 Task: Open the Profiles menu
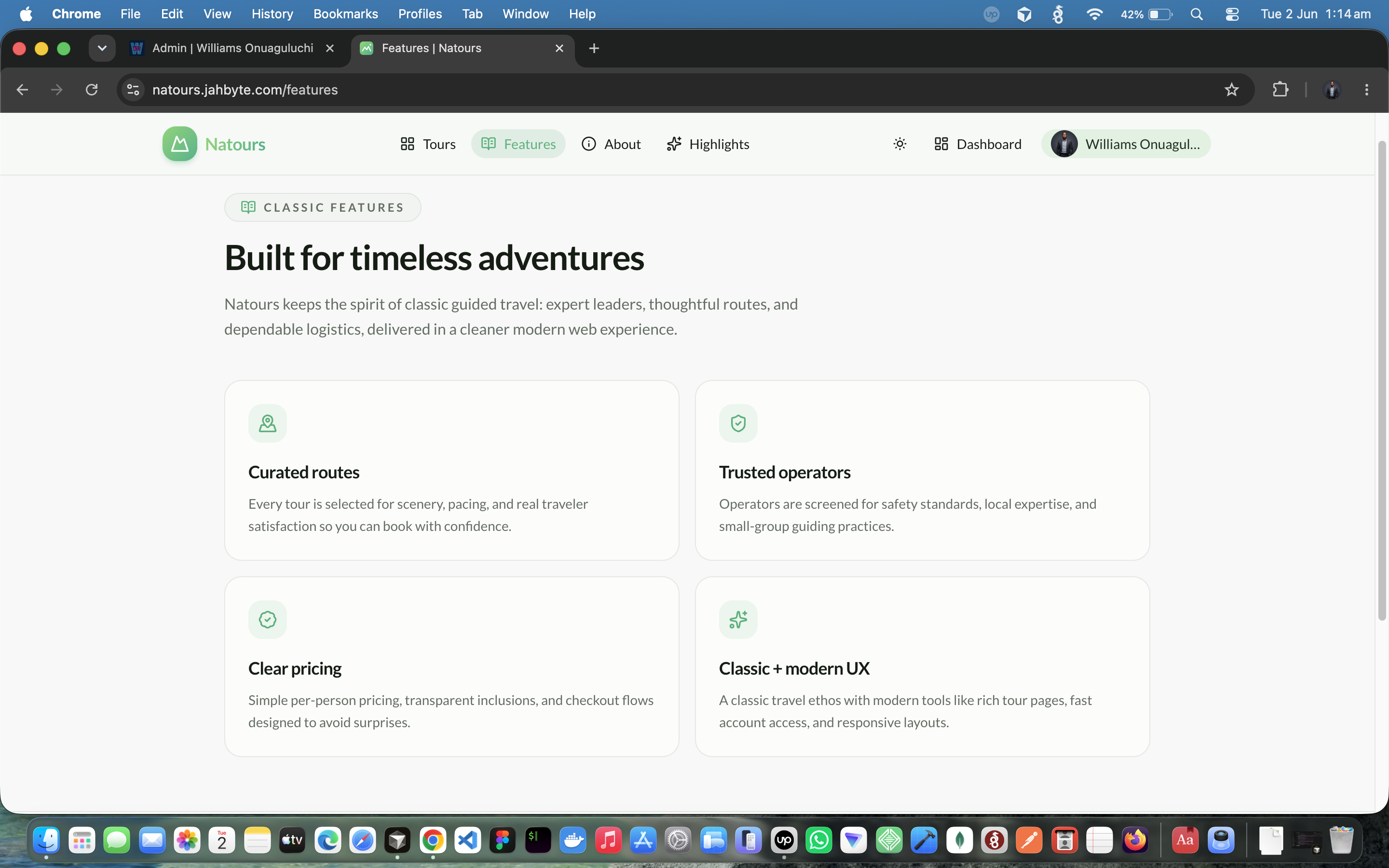click(420, 14)
